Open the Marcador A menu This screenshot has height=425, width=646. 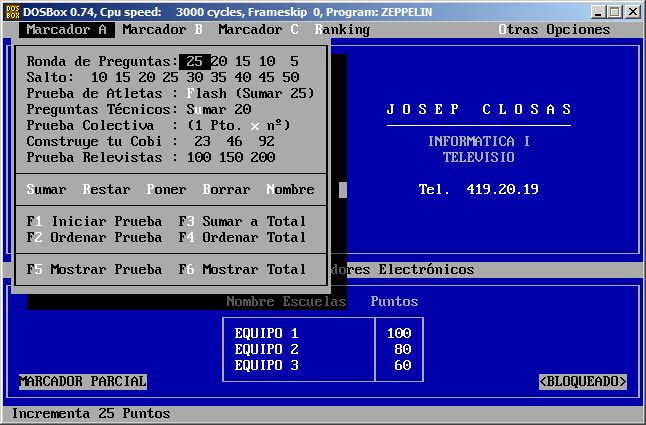click(67, 29)
